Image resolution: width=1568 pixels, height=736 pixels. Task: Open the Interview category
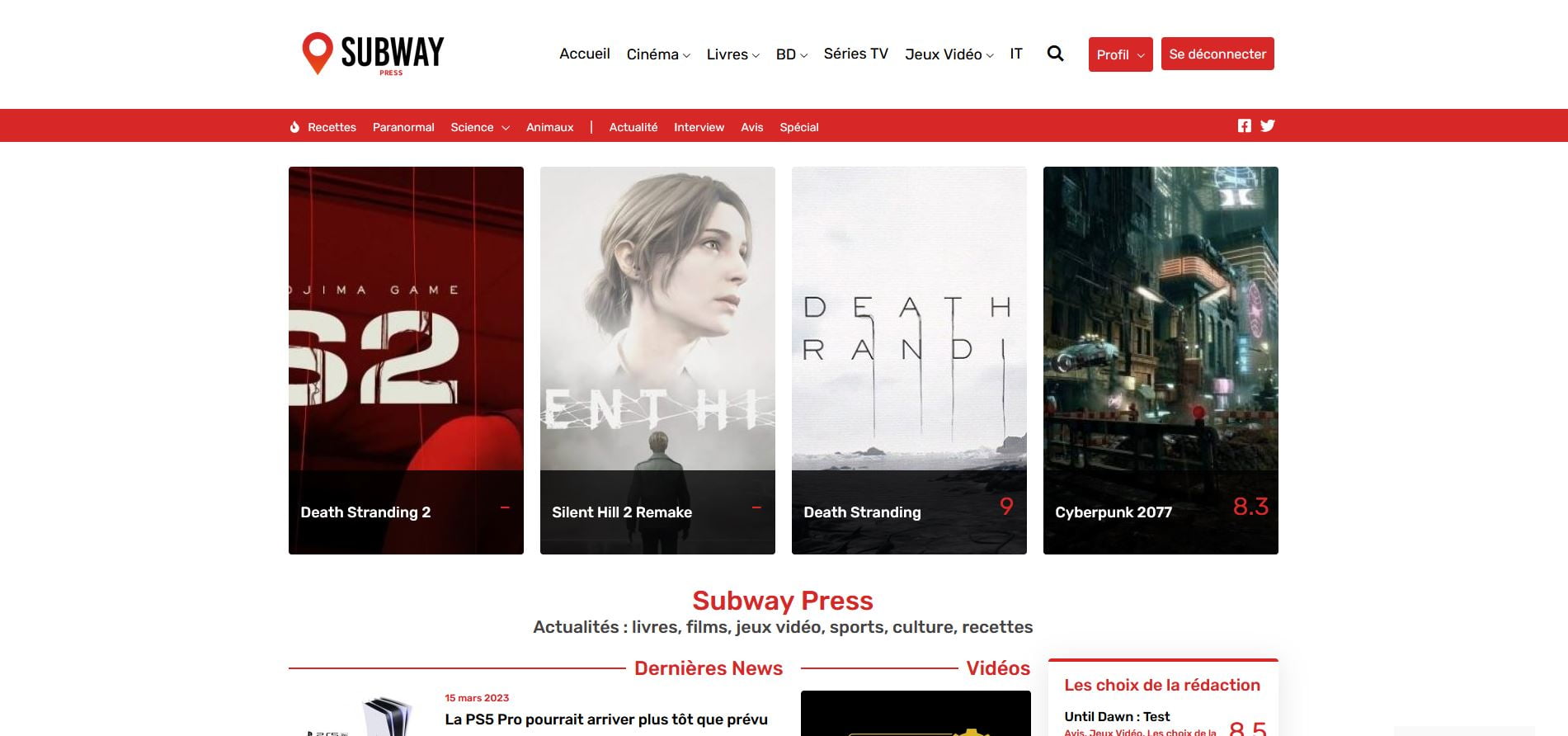point(699,127)
